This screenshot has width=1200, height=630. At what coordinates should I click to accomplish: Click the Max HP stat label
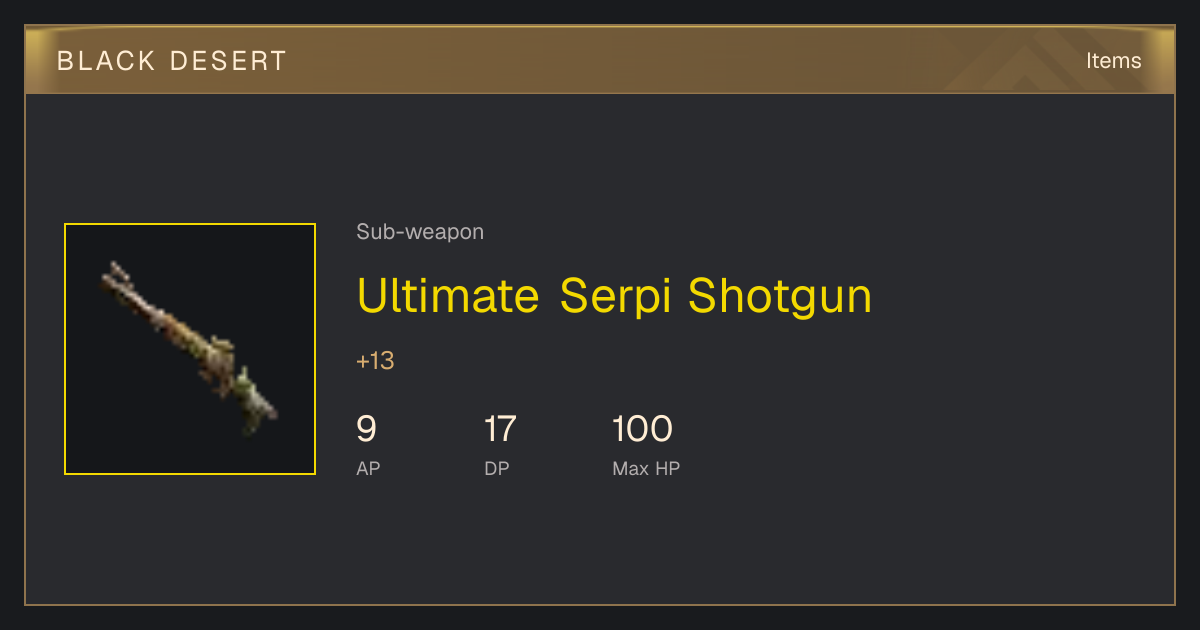pos(646,468)
